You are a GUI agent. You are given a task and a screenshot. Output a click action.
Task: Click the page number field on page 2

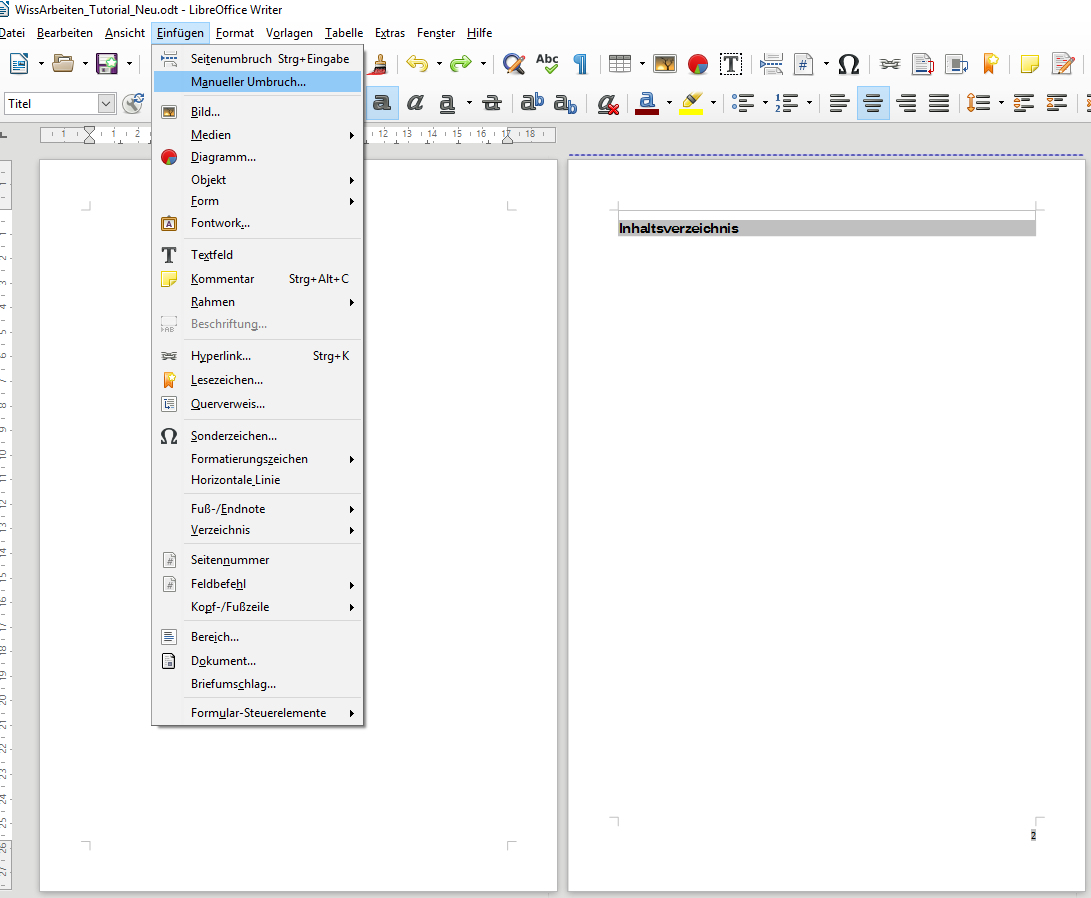coord(1033,835)
